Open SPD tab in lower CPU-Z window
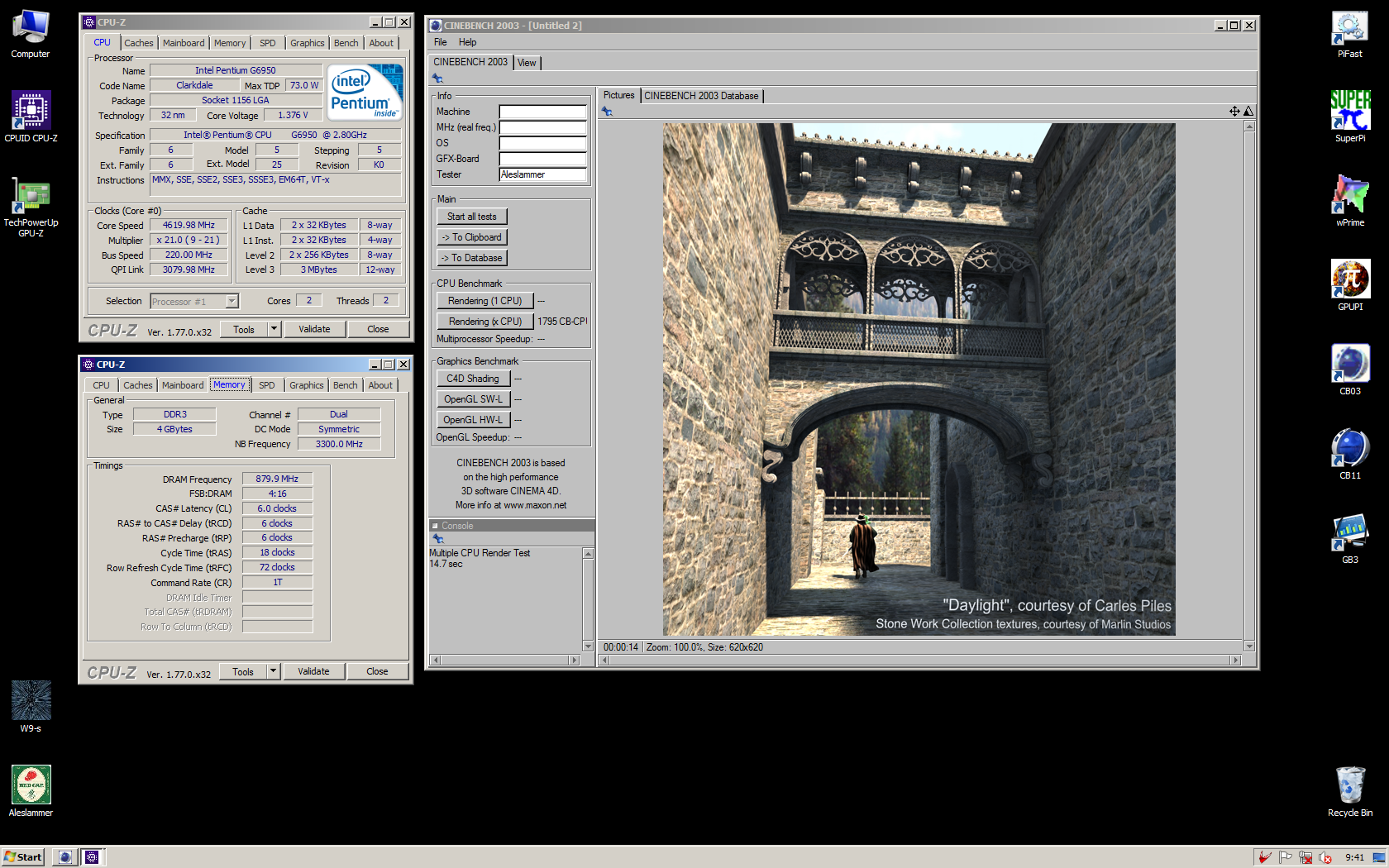1389x868 pixels. click(x=266, y=385)
